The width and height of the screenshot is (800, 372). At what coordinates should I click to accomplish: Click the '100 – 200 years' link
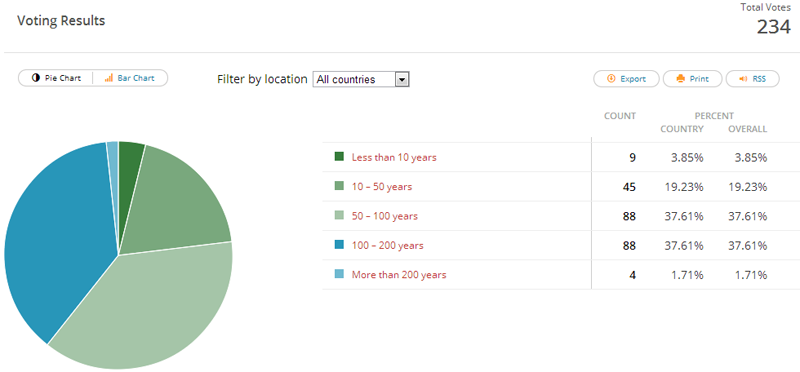(x=387, y=245)
